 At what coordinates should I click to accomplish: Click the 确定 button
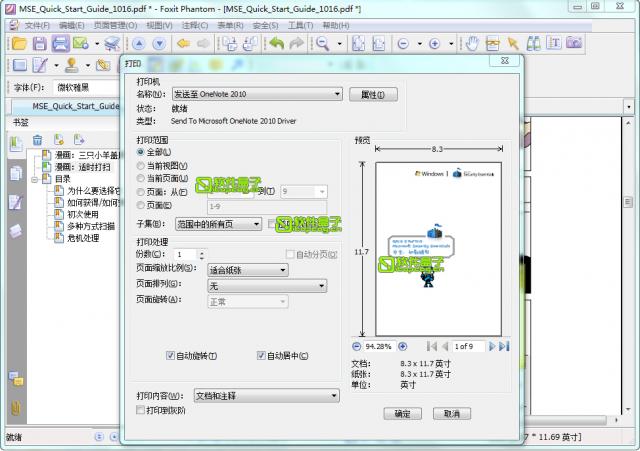402,413
